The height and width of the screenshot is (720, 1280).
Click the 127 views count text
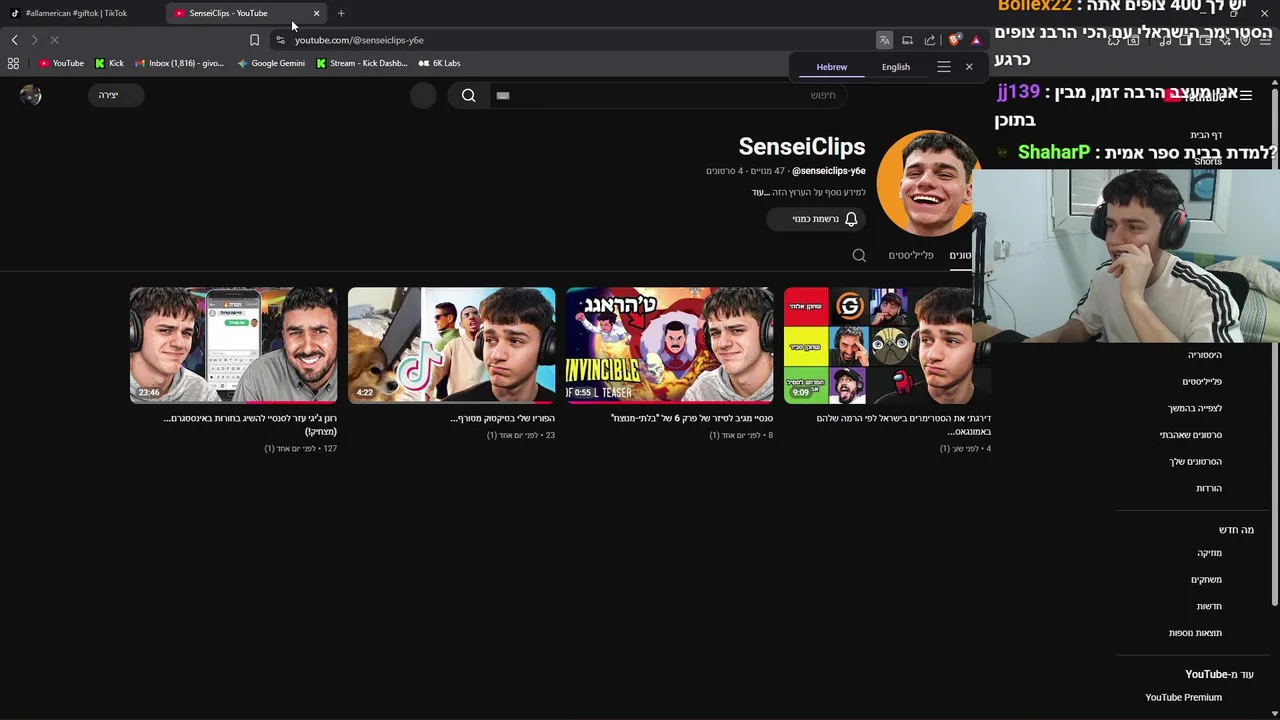(330, 448)
